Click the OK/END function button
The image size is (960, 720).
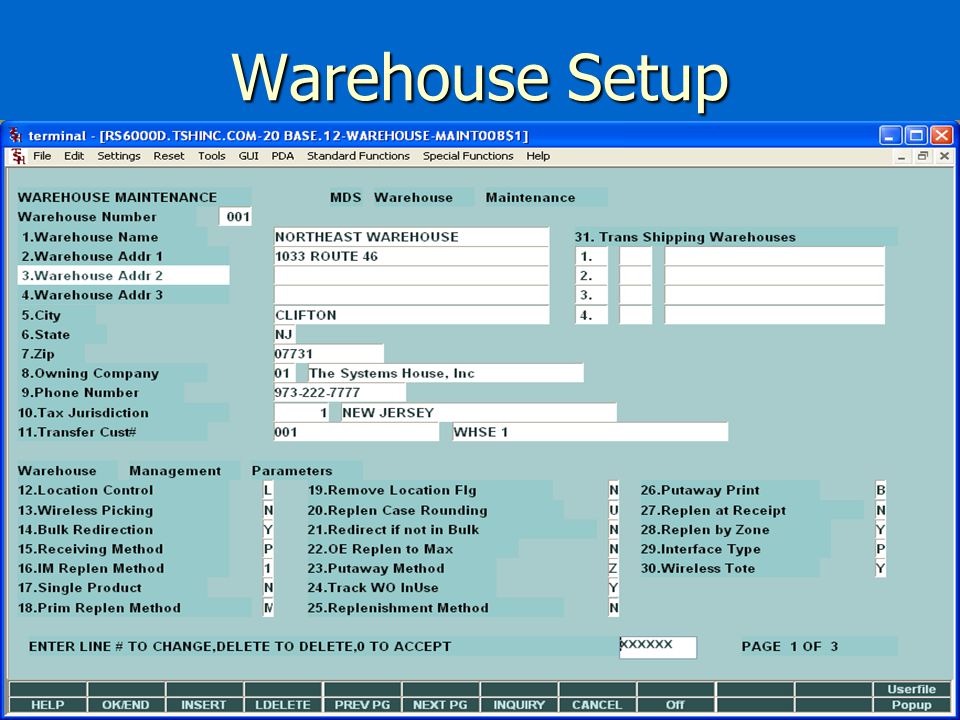126,705
